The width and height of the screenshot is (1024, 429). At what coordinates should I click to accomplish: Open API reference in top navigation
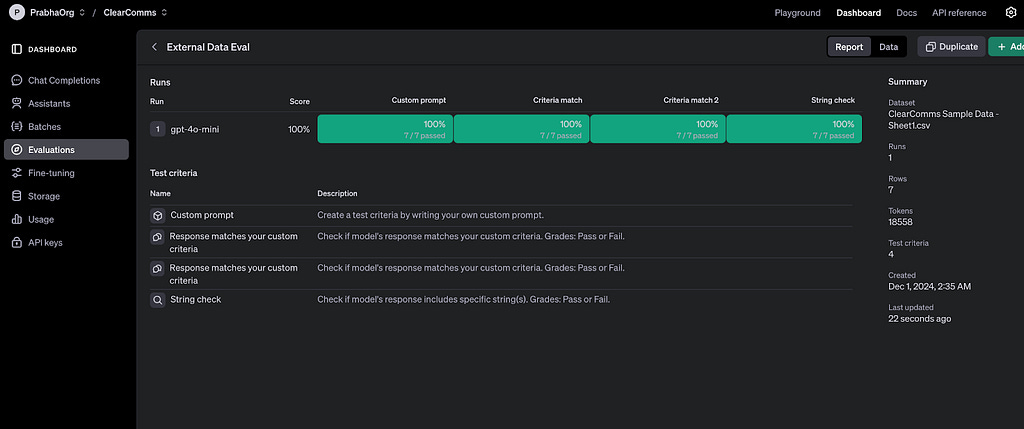tap(959, 12)
